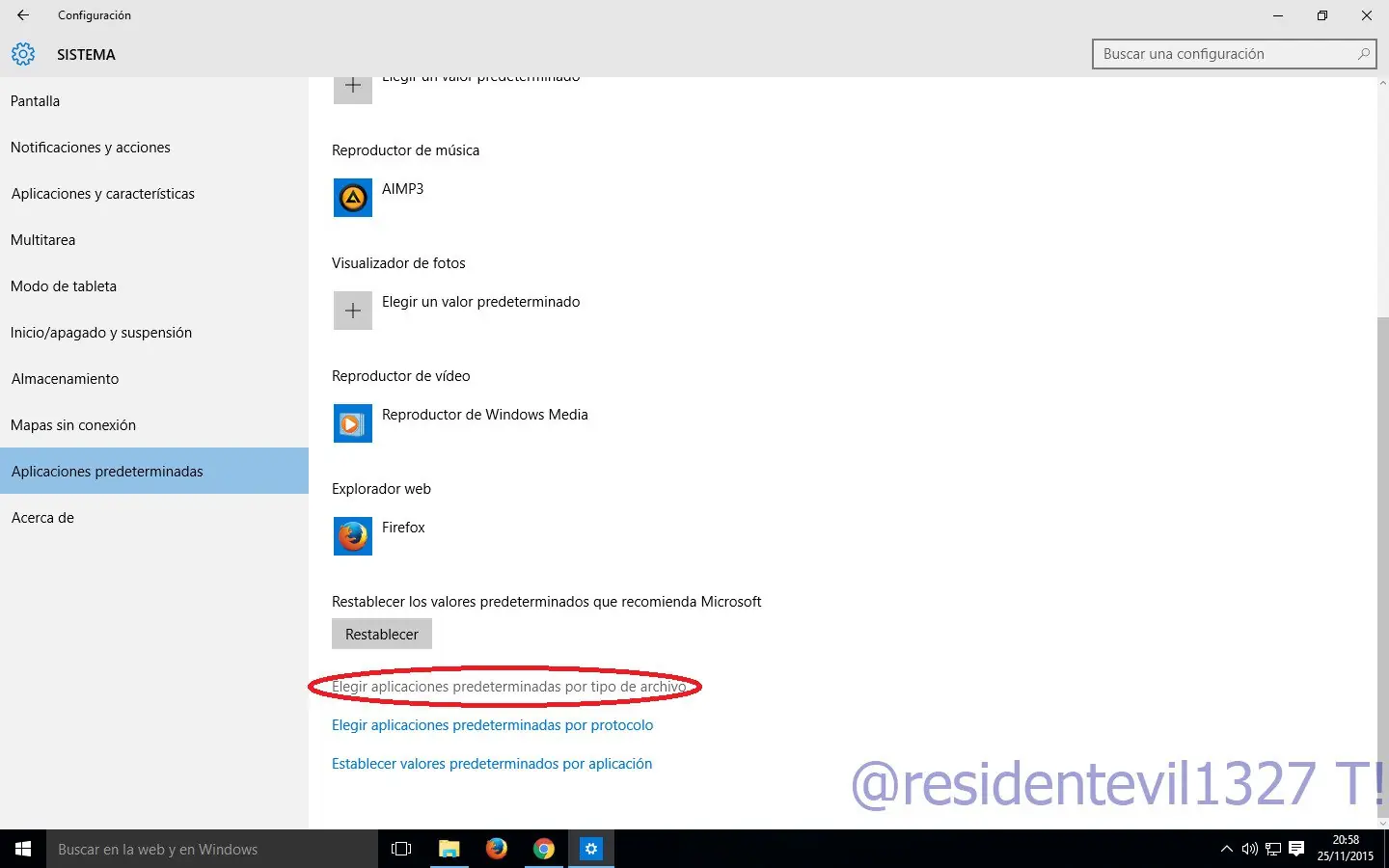Click Elegir aplicaciones predeterminadas por tipo de archivo
Image resolution: width=1389 pixels, height=868 pixels.
point(509,687)
